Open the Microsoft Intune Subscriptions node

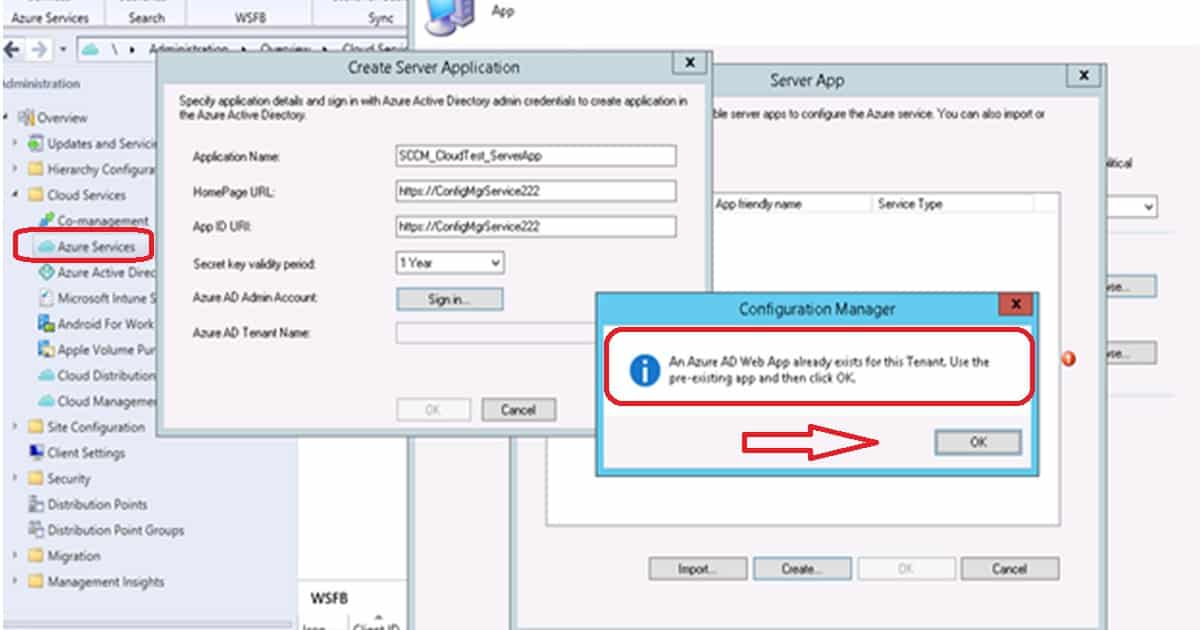tap(97, 298)
